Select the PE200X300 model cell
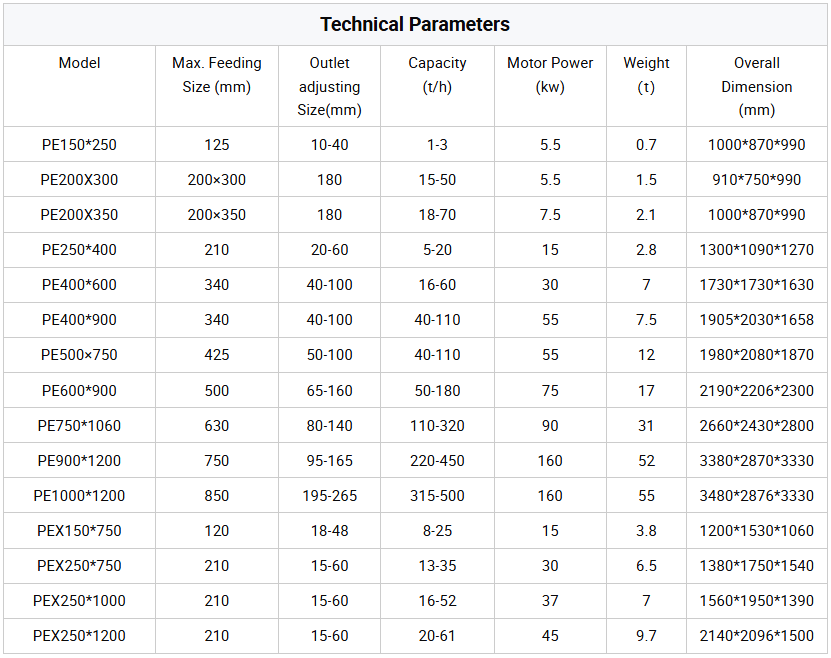Screen dimensions: 831x658 click(x=79, y=180)
